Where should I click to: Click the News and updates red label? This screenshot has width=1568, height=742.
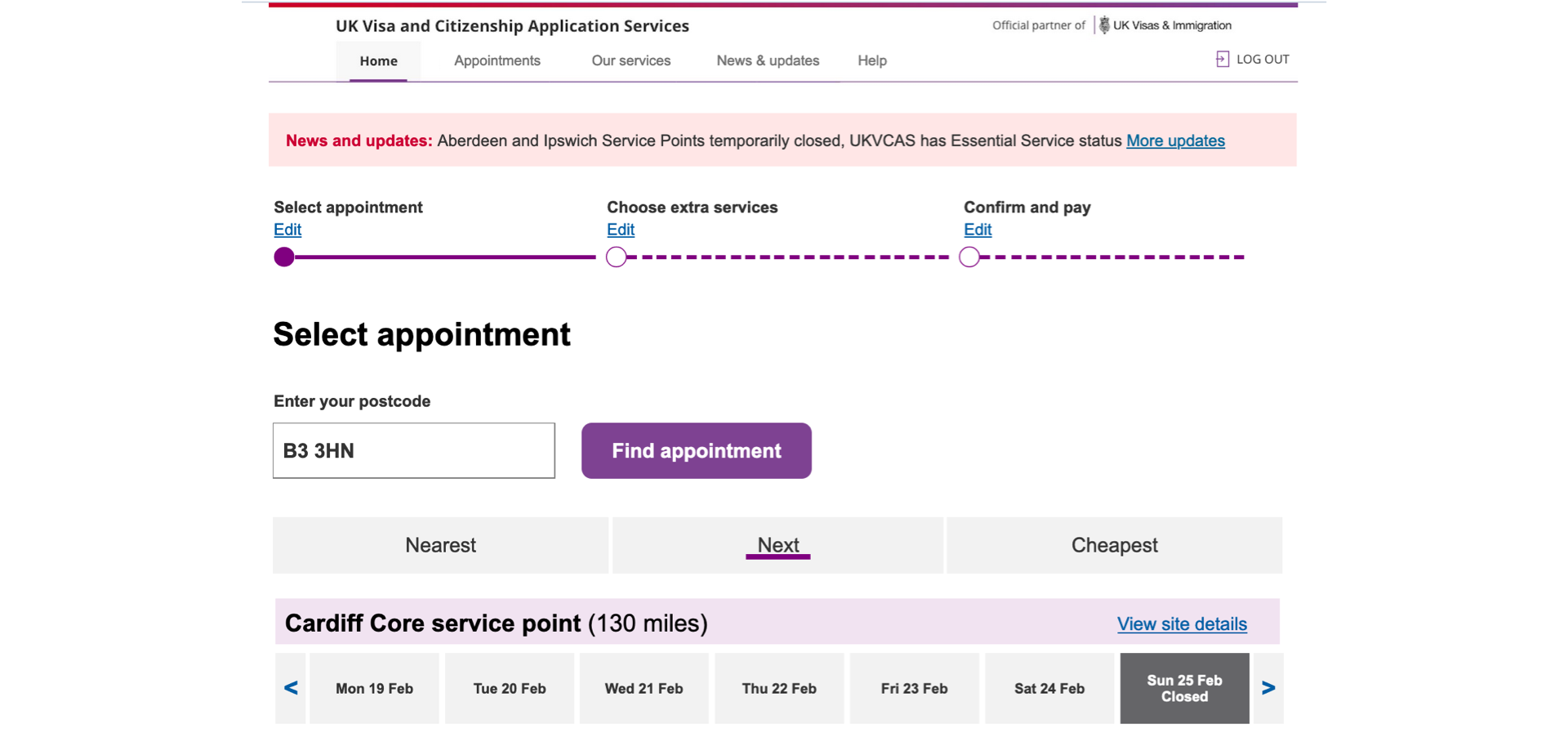(x=359, y=141)
